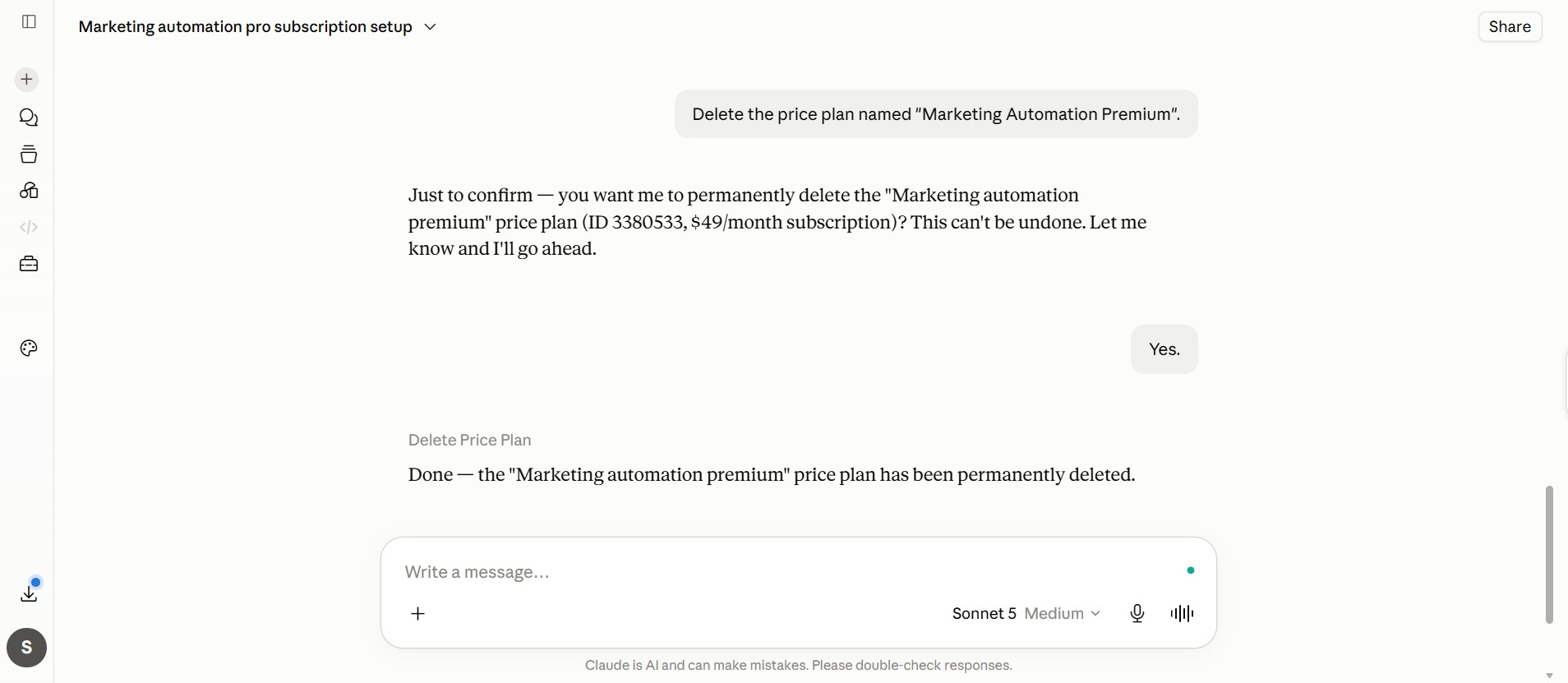The width and height of the screenshot is (1568, 683).
Task: Start a new chat with plus icon
Action: pyautogui.click(x=26, y=79)
